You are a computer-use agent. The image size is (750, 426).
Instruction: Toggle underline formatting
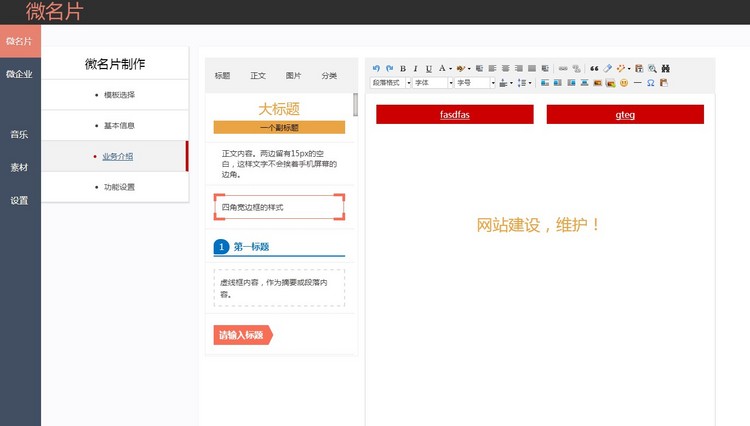click(x=429, y=68)
